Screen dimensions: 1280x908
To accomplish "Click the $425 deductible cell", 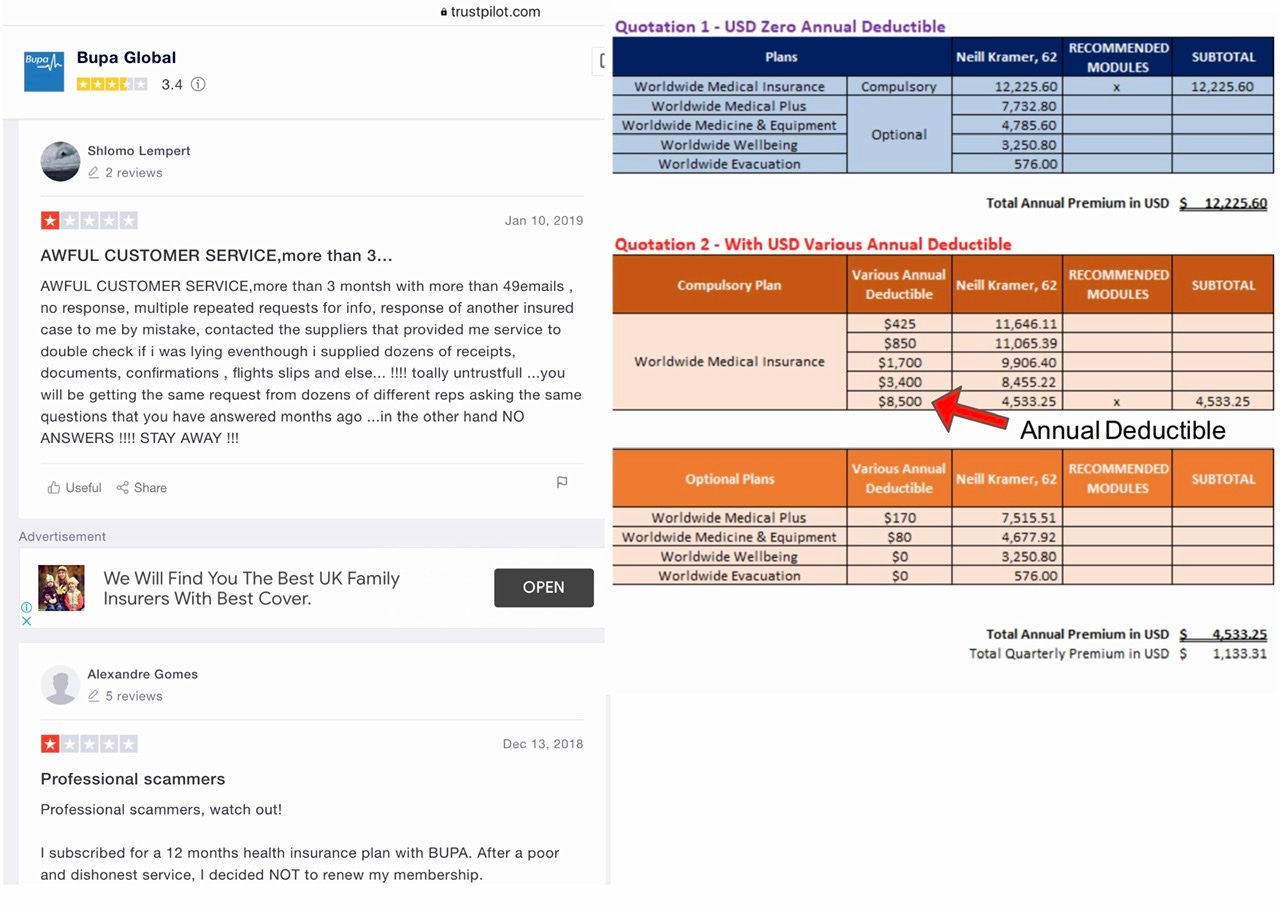I will [x=900, y=324].
